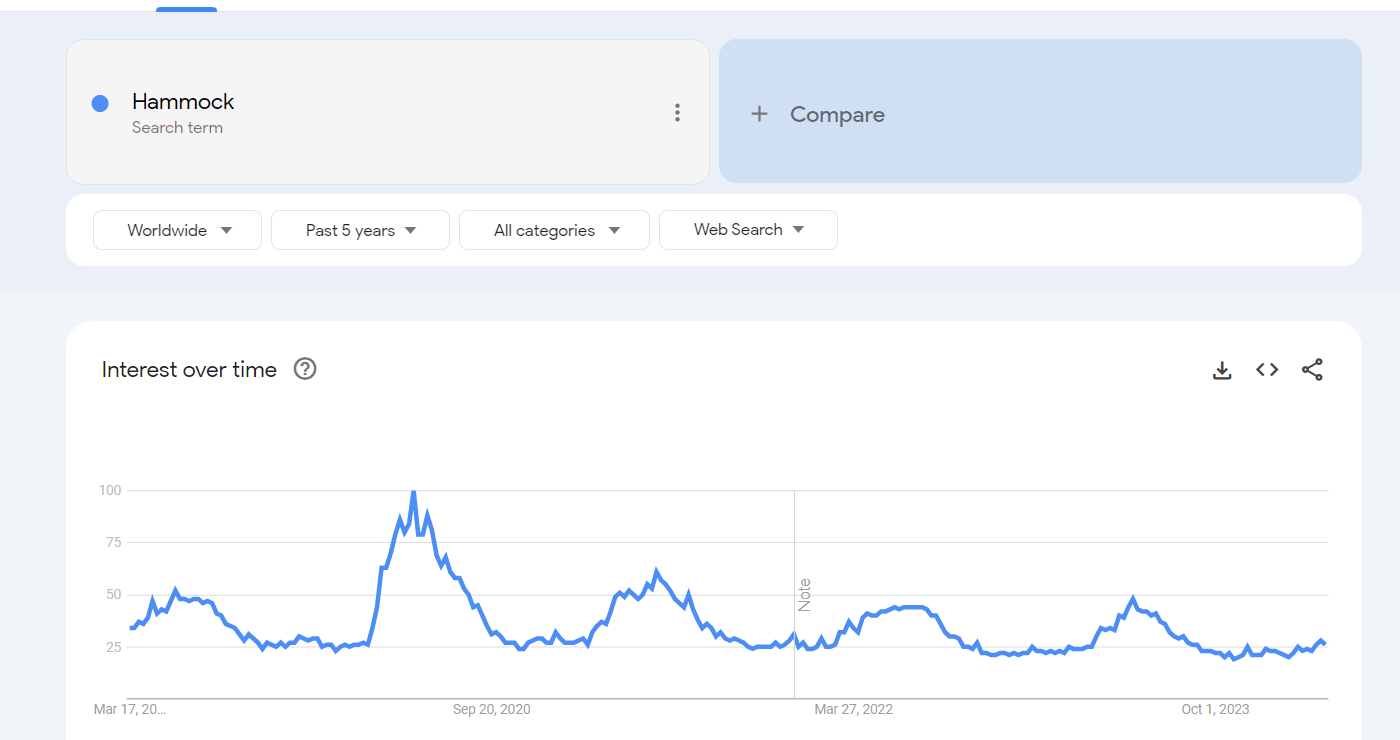Screen dimensions: 1400x740
Task: Edit the Hammock search term
Action: [x=183, y=101]
